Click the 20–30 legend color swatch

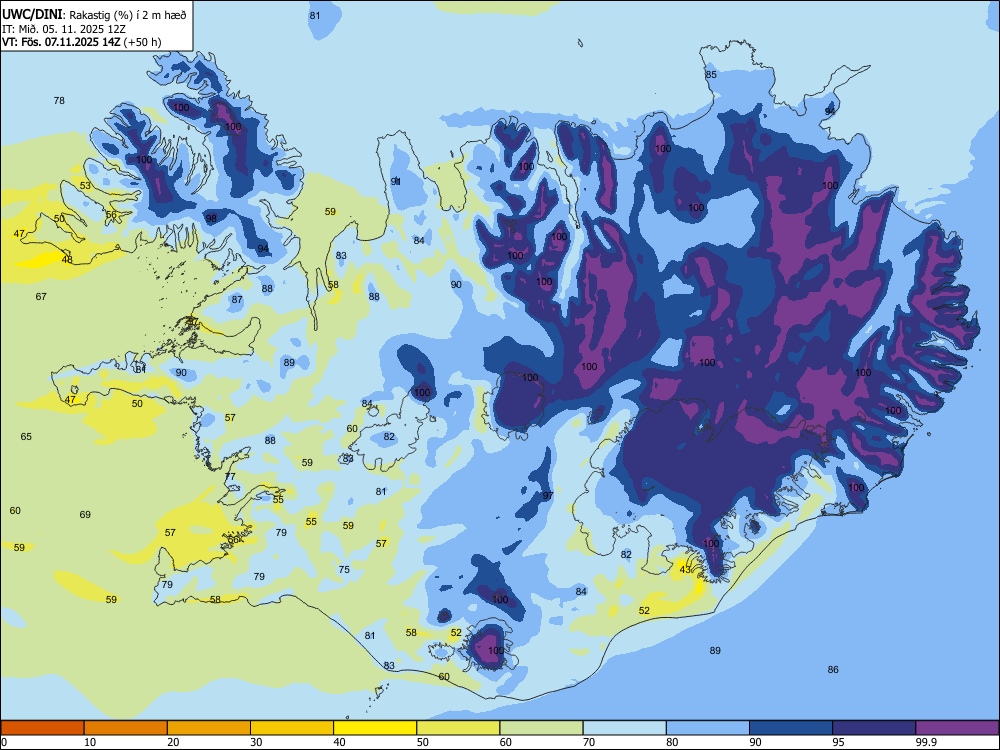click(x=209, y=728)
